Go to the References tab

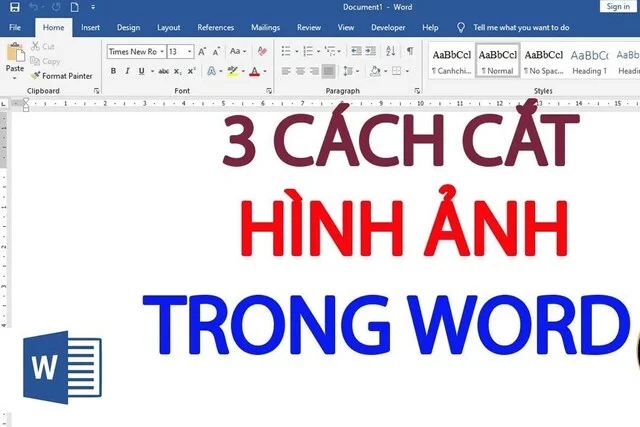(216, 28)
